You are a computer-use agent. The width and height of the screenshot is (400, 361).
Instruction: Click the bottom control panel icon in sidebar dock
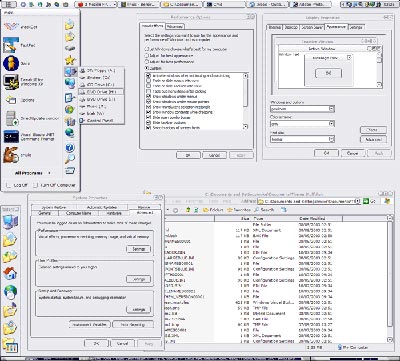(10, 345)
